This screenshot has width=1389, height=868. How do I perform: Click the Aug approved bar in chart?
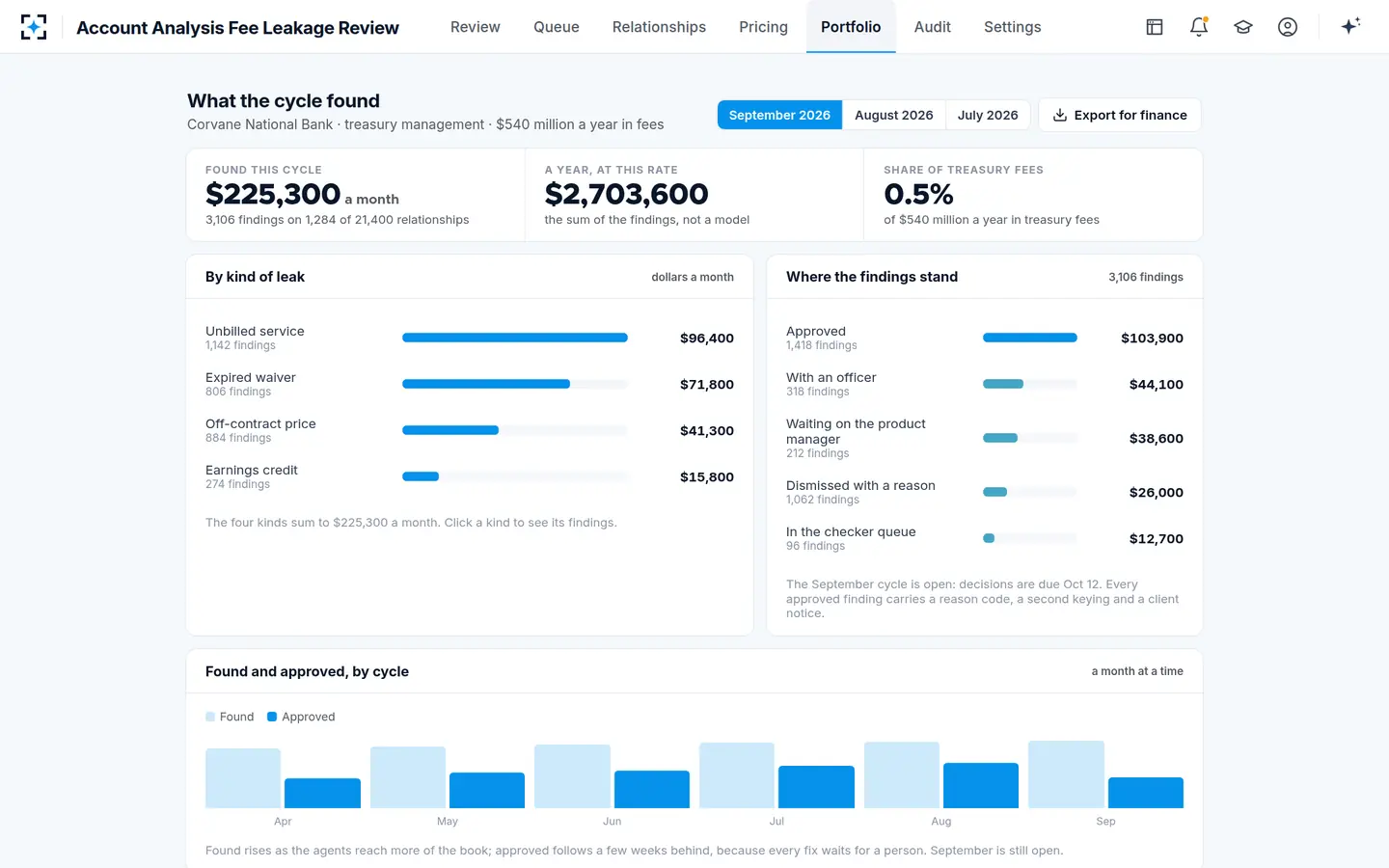981,785
